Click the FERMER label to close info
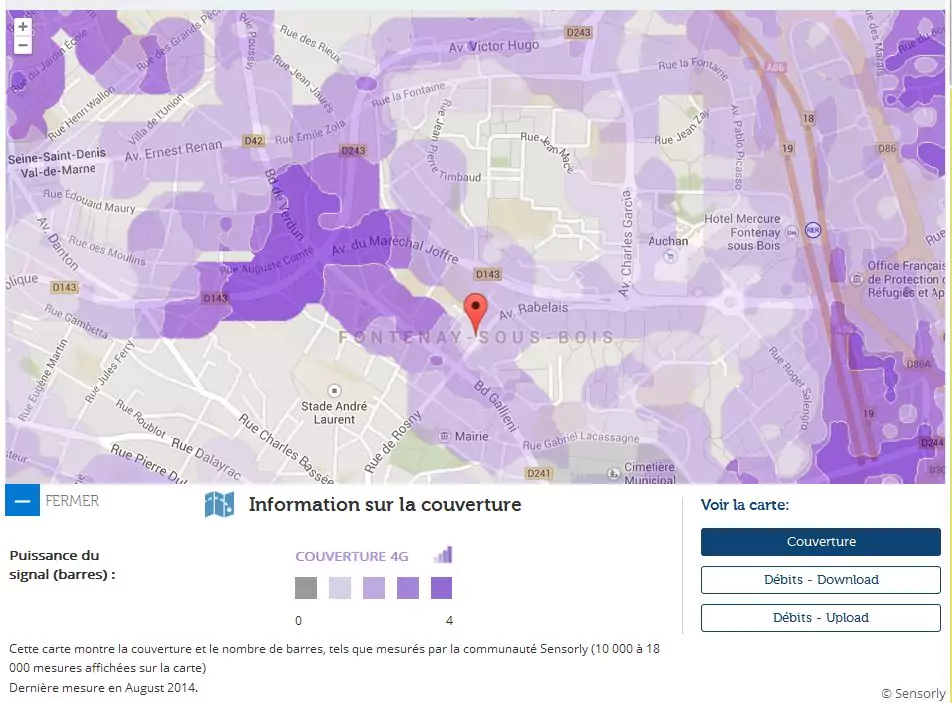The height and width of the screenshot is (703, 952). pos(72,501)
